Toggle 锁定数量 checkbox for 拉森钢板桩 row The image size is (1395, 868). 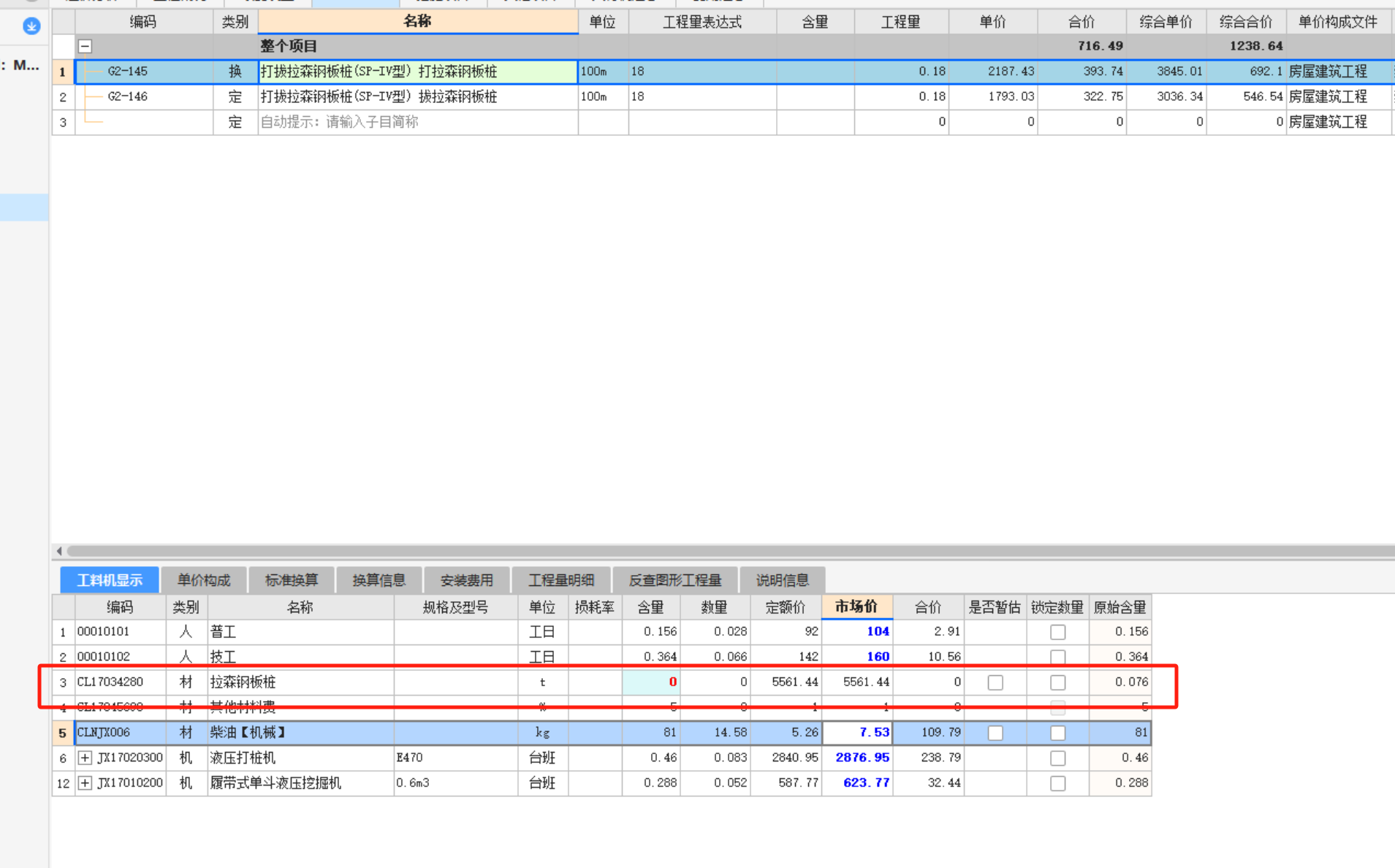point(1057,682)
